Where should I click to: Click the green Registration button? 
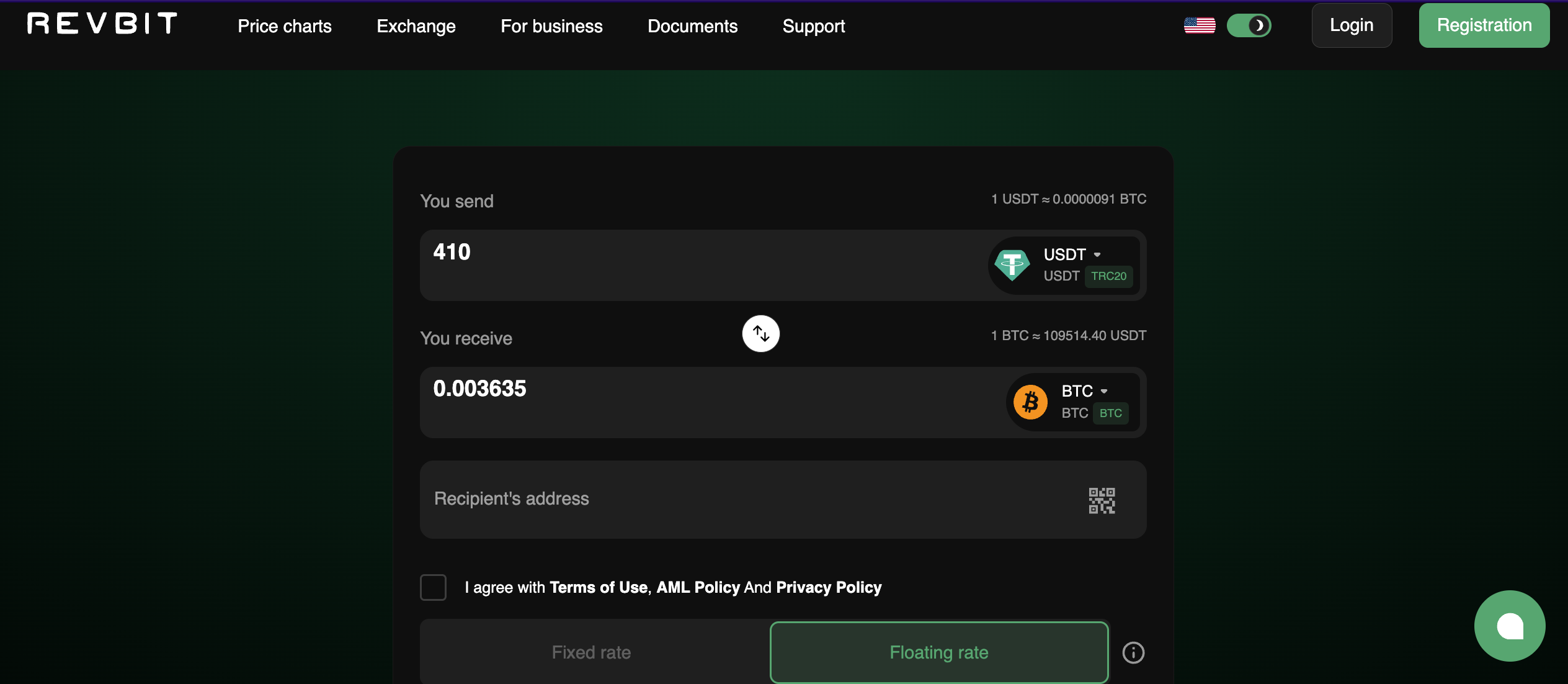click(x=1484, y=25)
